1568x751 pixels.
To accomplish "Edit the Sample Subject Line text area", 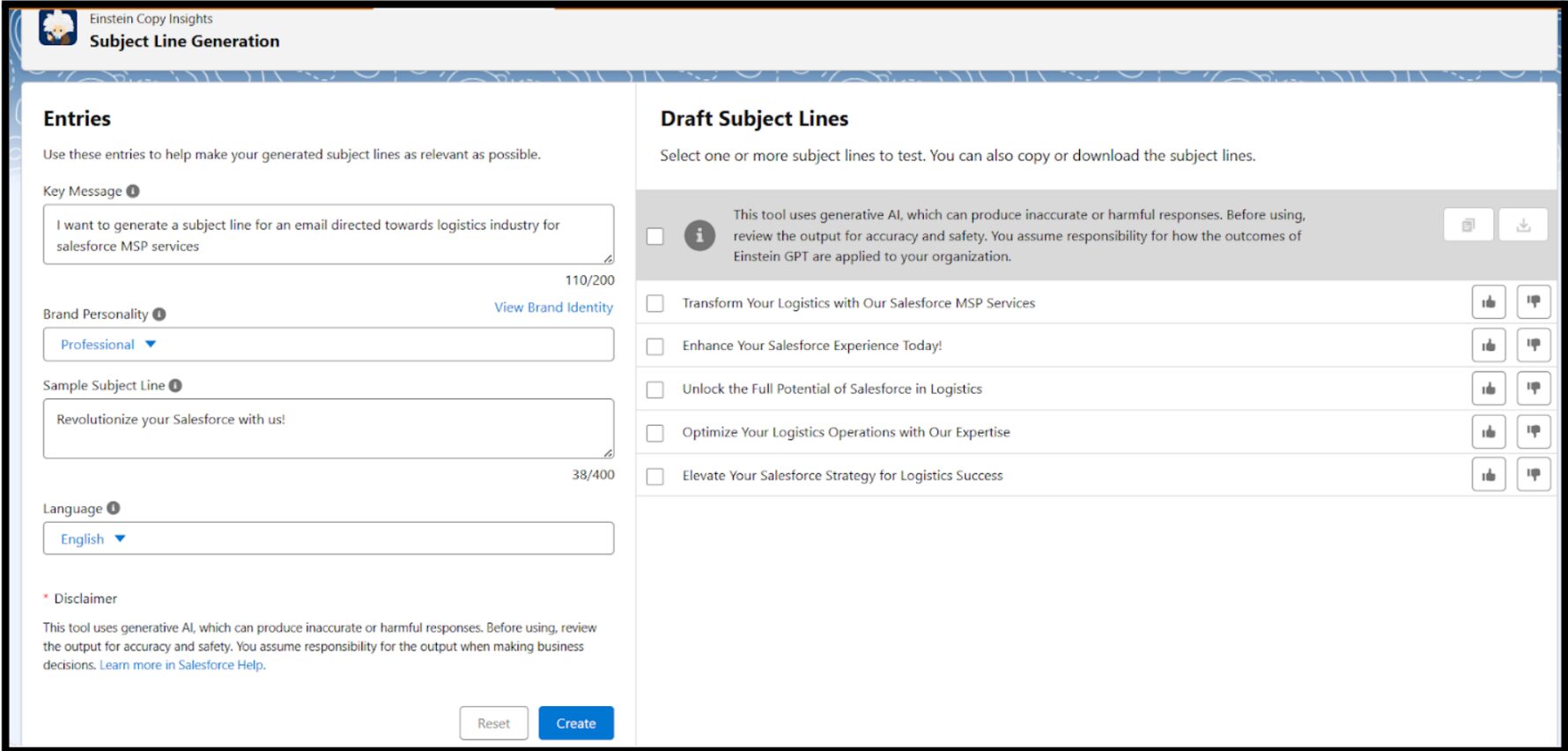I will click(x=329, y=428).
